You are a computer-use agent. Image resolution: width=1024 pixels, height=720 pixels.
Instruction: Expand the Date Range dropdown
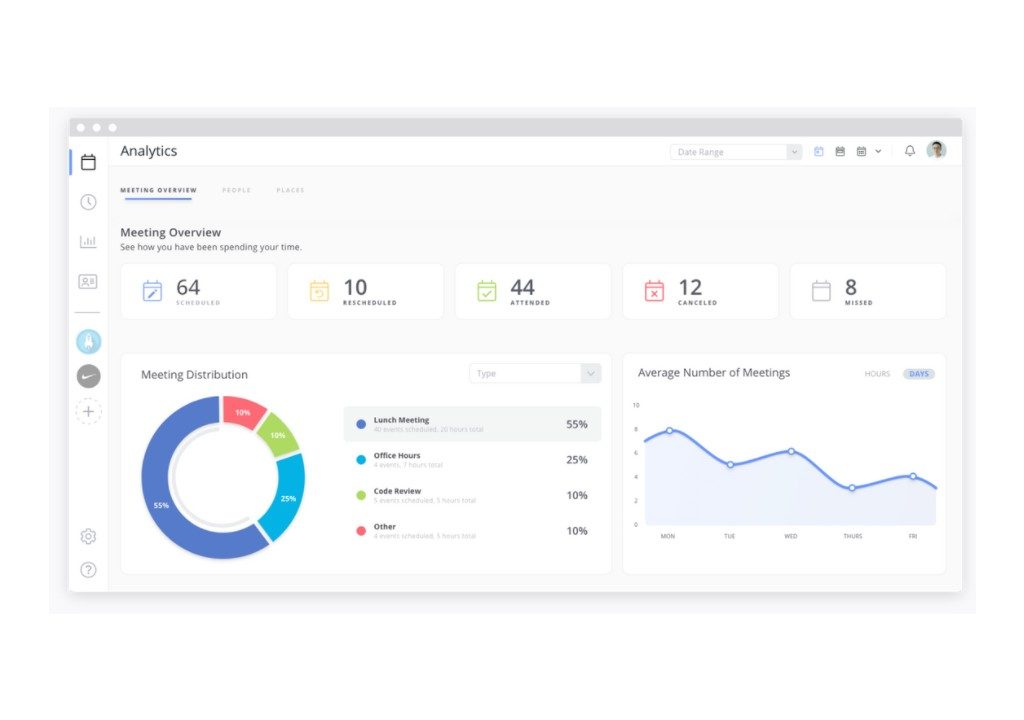click(736, 152)
